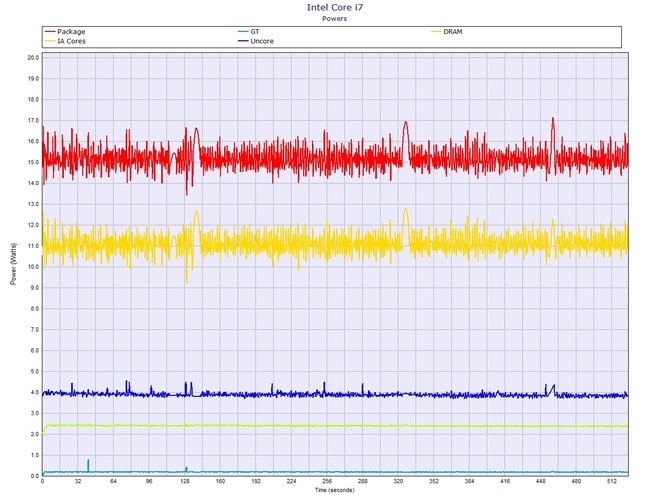Click the 256 tick on time axis

tap(327, 481)
